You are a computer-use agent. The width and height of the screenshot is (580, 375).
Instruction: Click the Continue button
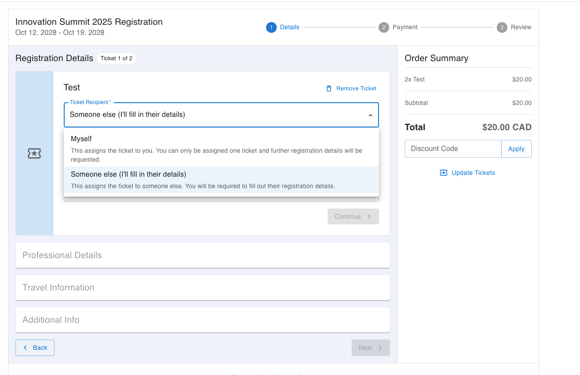(x=353, y=216)
